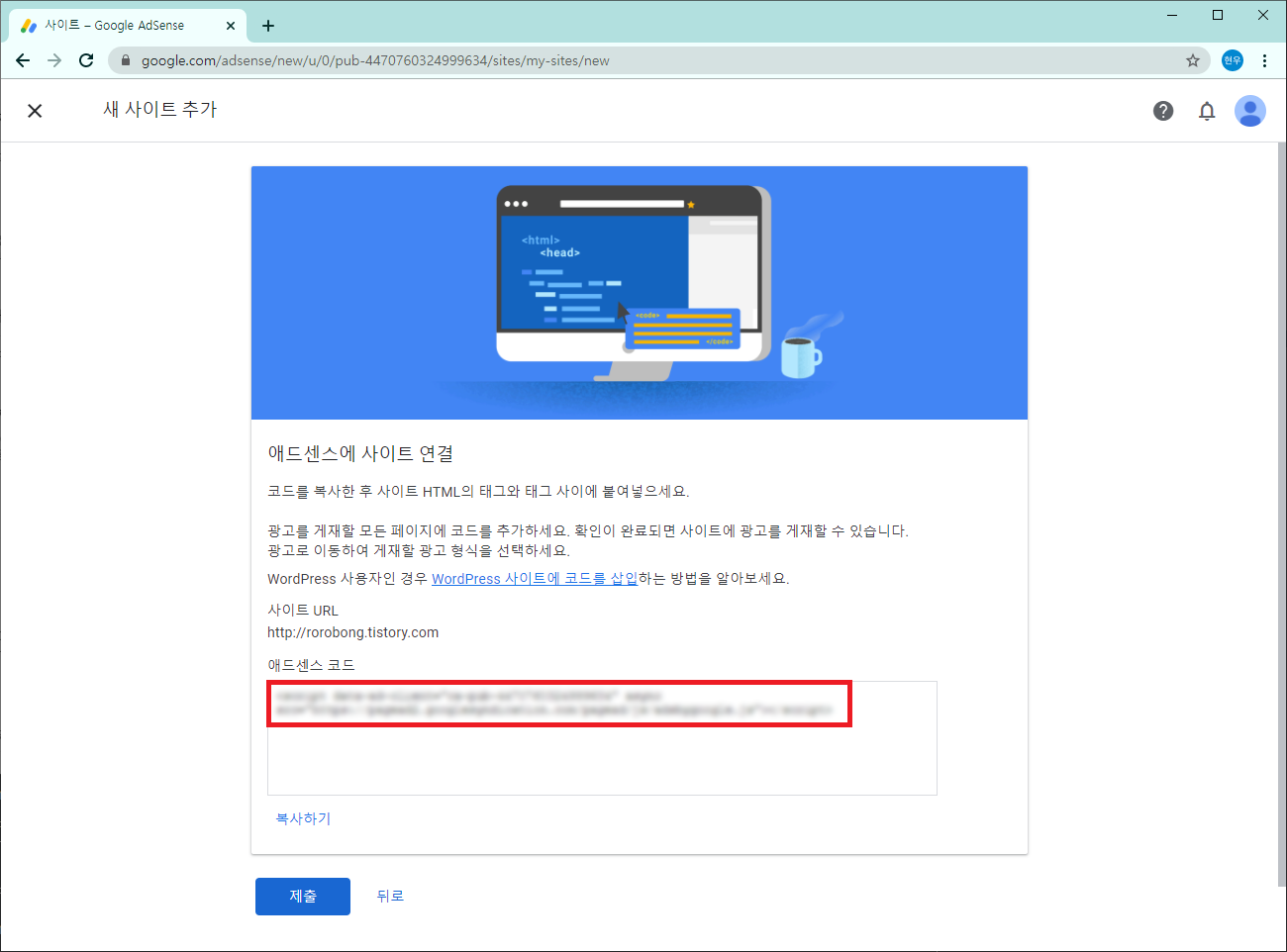Close the Google AdSense tab
1287x952 pixels.
point(231,26)
